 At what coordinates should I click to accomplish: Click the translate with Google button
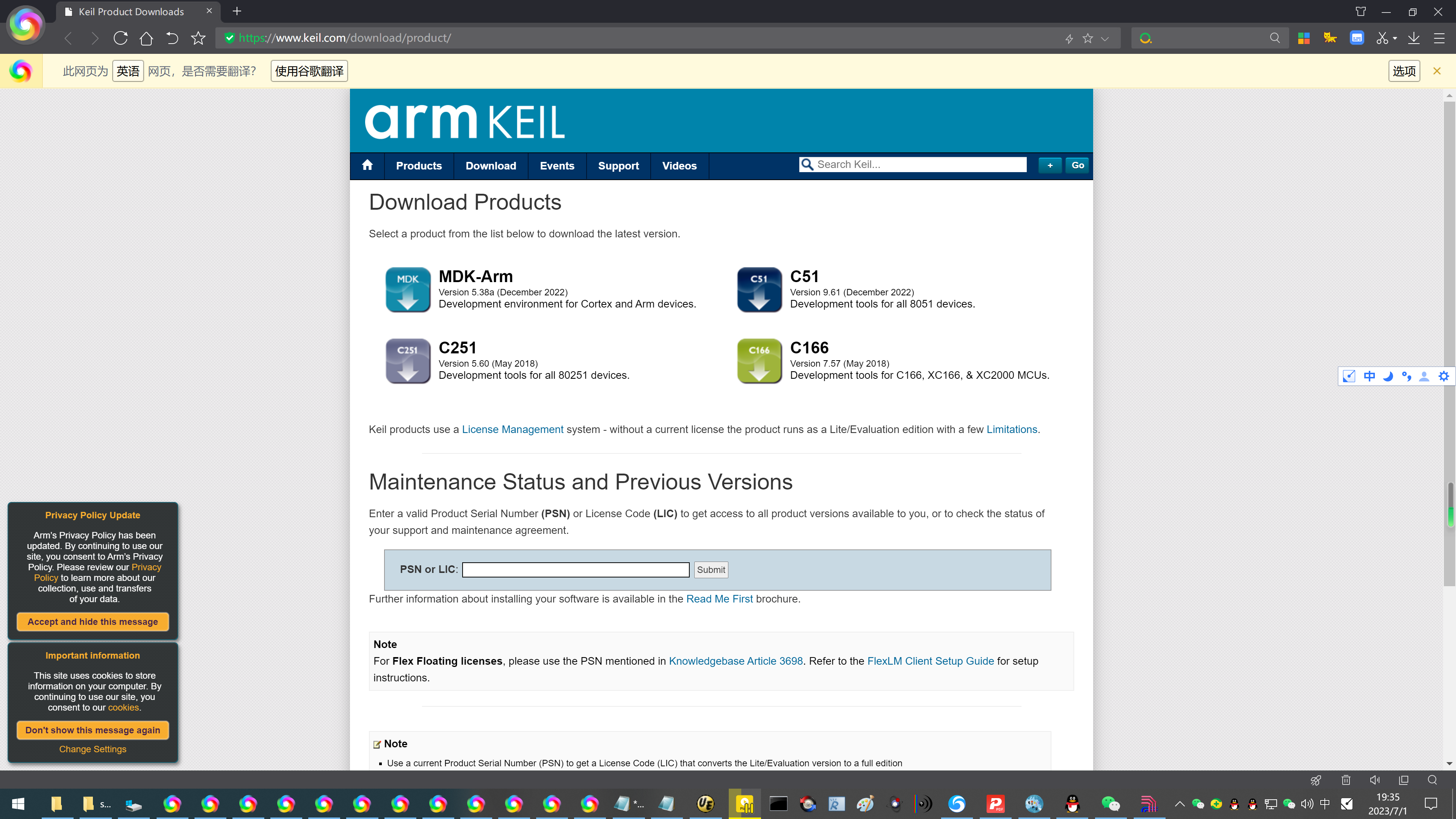pyautogui.click(x=309, y=71)
